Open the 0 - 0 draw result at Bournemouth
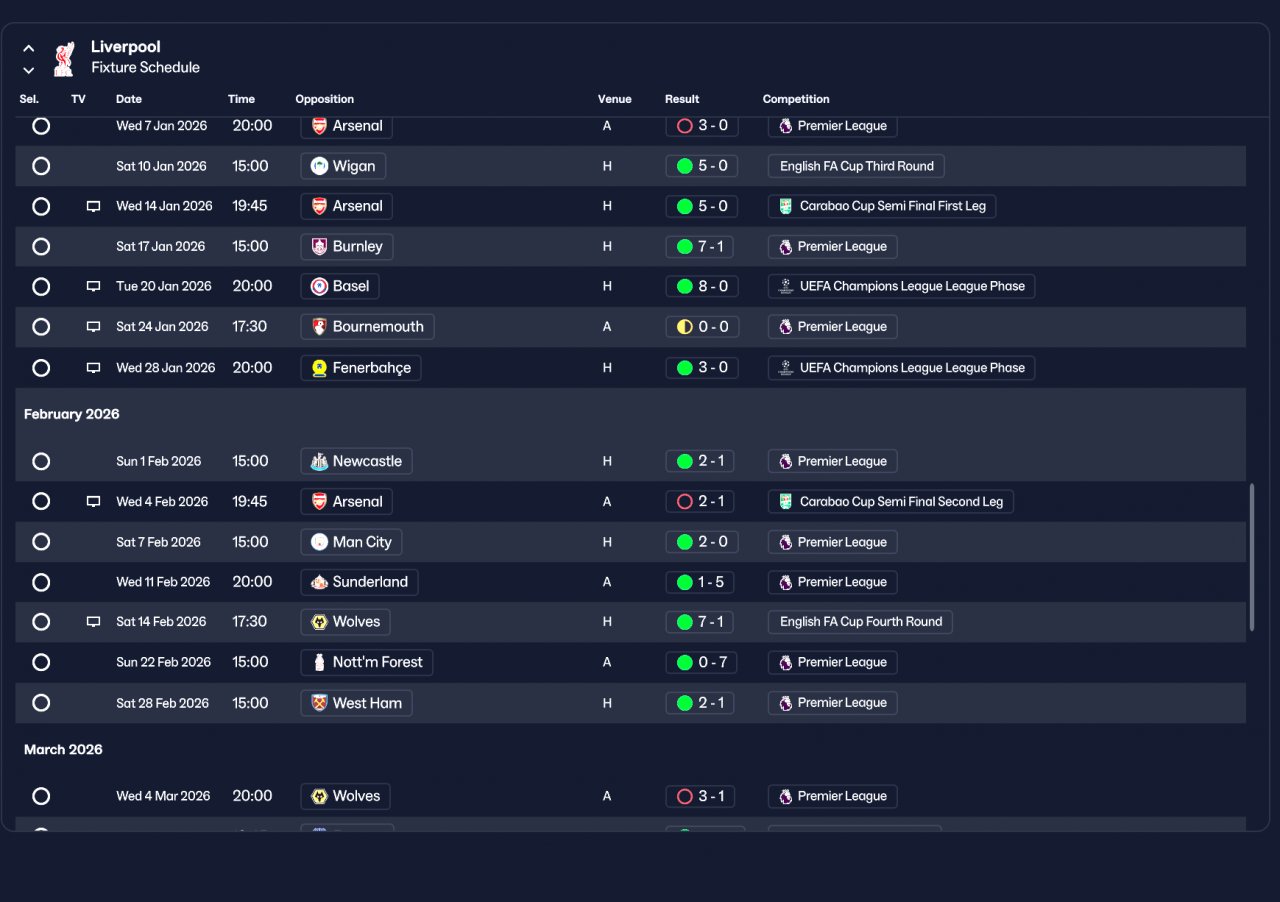 (x=702, y=326)
